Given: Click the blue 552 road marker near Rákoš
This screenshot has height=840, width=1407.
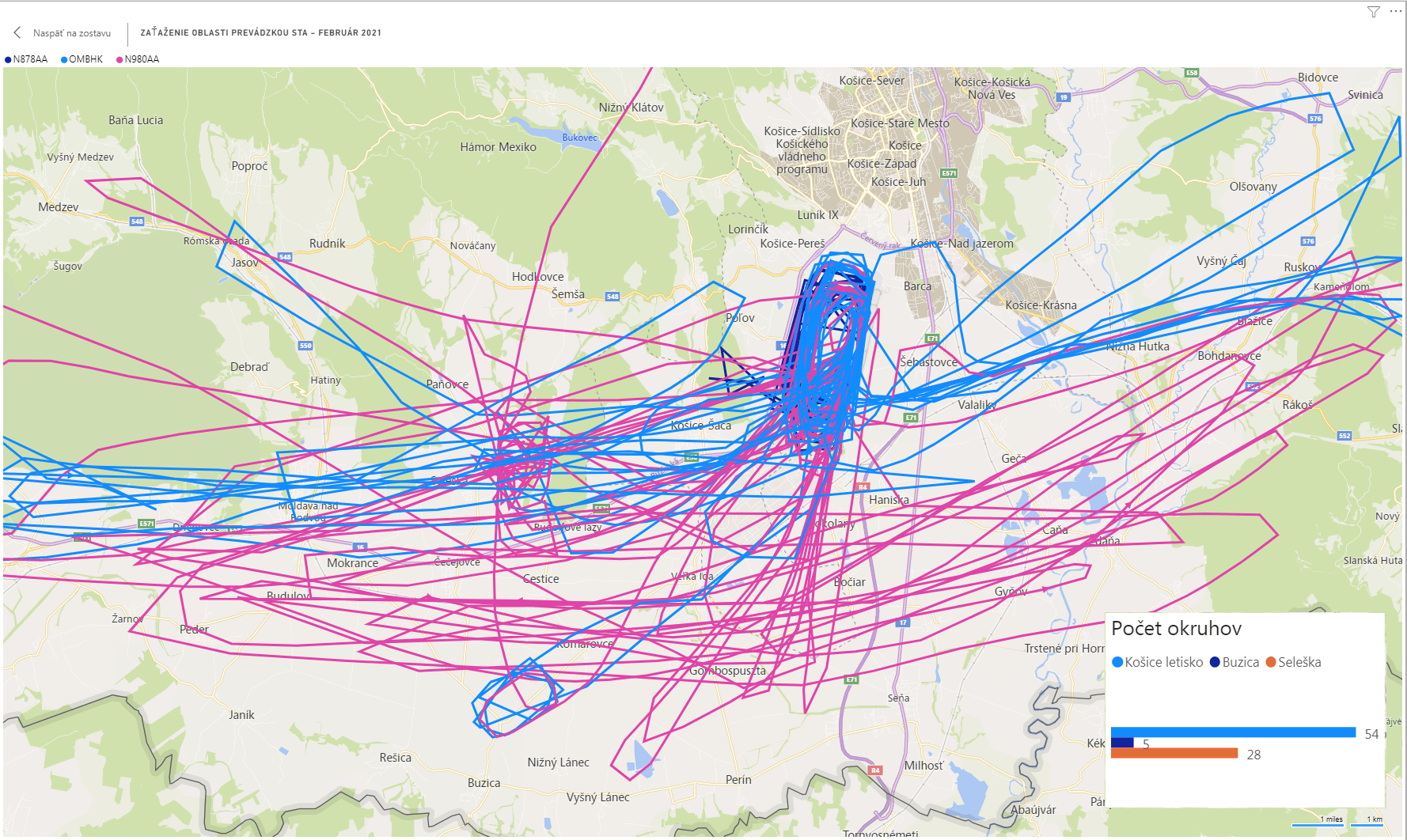Looking at the screenshot, I should click(1344, 436).
